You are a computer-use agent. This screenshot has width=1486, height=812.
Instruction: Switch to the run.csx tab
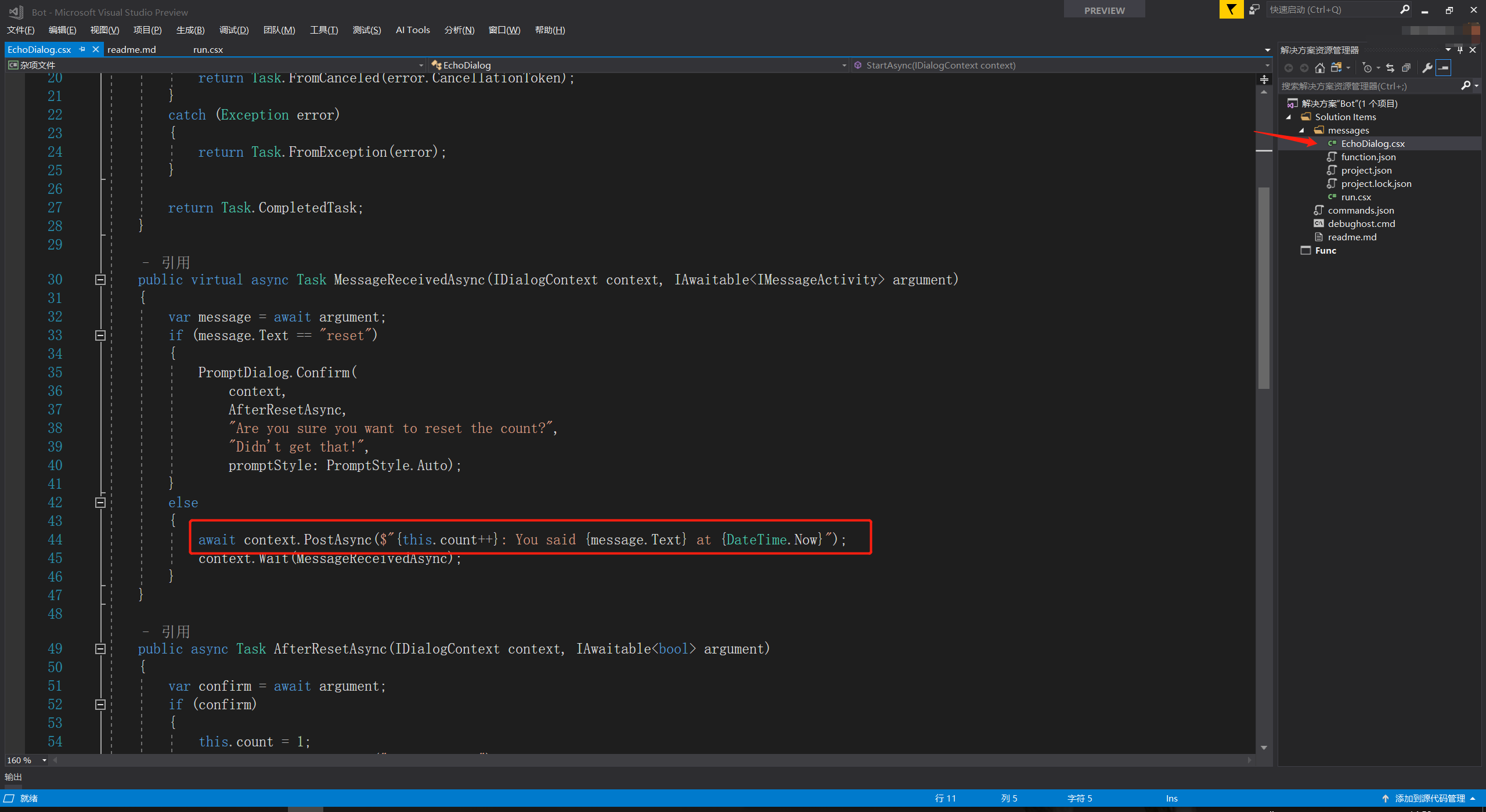(208, 50)
